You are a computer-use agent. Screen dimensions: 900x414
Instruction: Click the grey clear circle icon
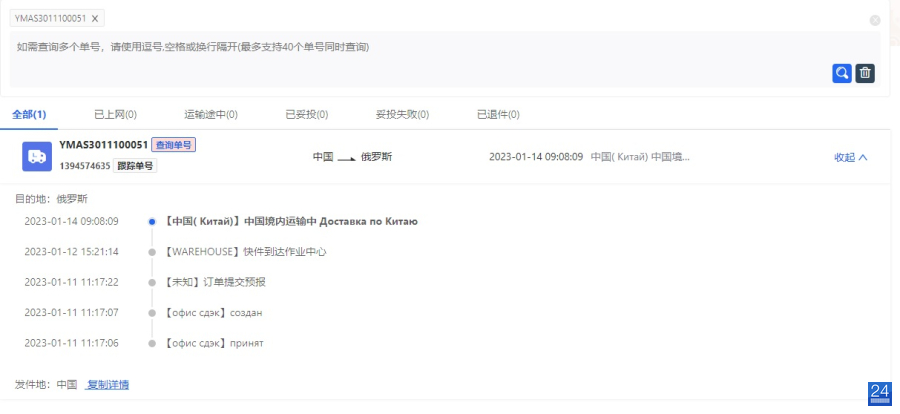(875, 20)
